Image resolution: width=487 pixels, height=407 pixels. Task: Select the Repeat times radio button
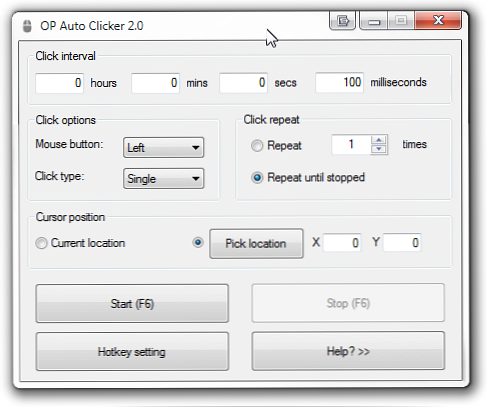[x=257, y=146]
